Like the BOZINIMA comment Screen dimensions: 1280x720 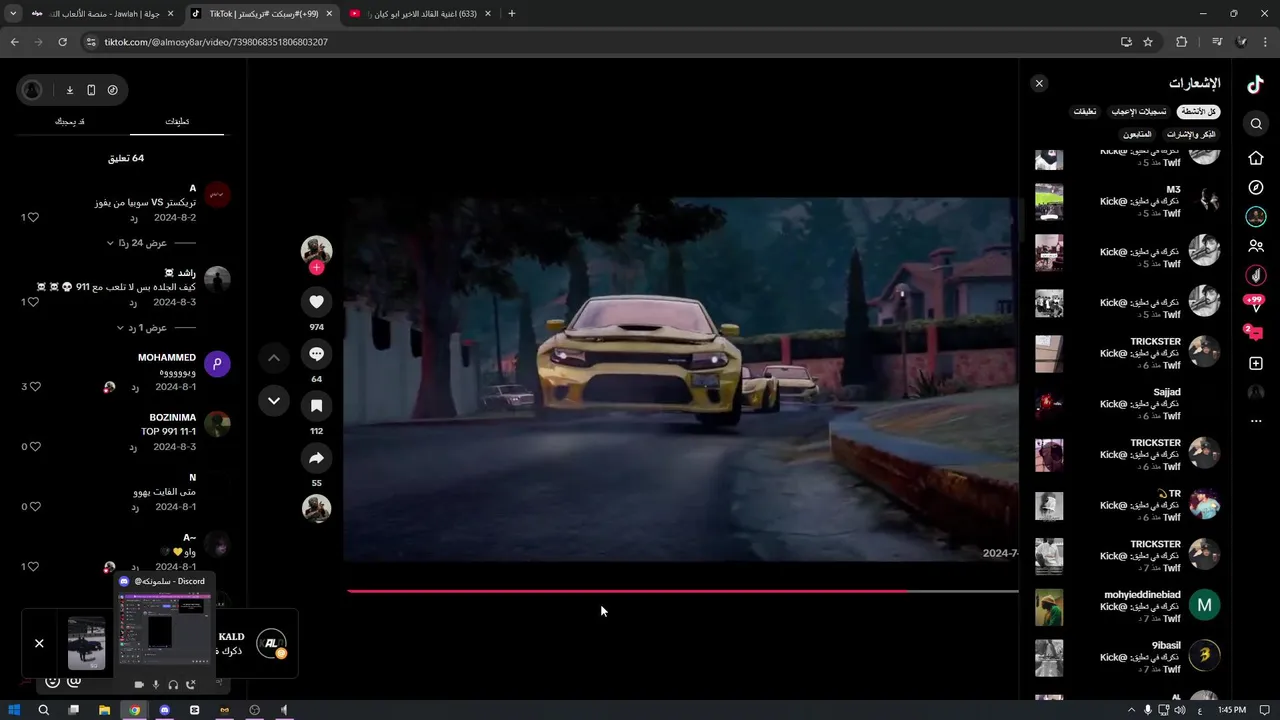[x=33, y=446]
